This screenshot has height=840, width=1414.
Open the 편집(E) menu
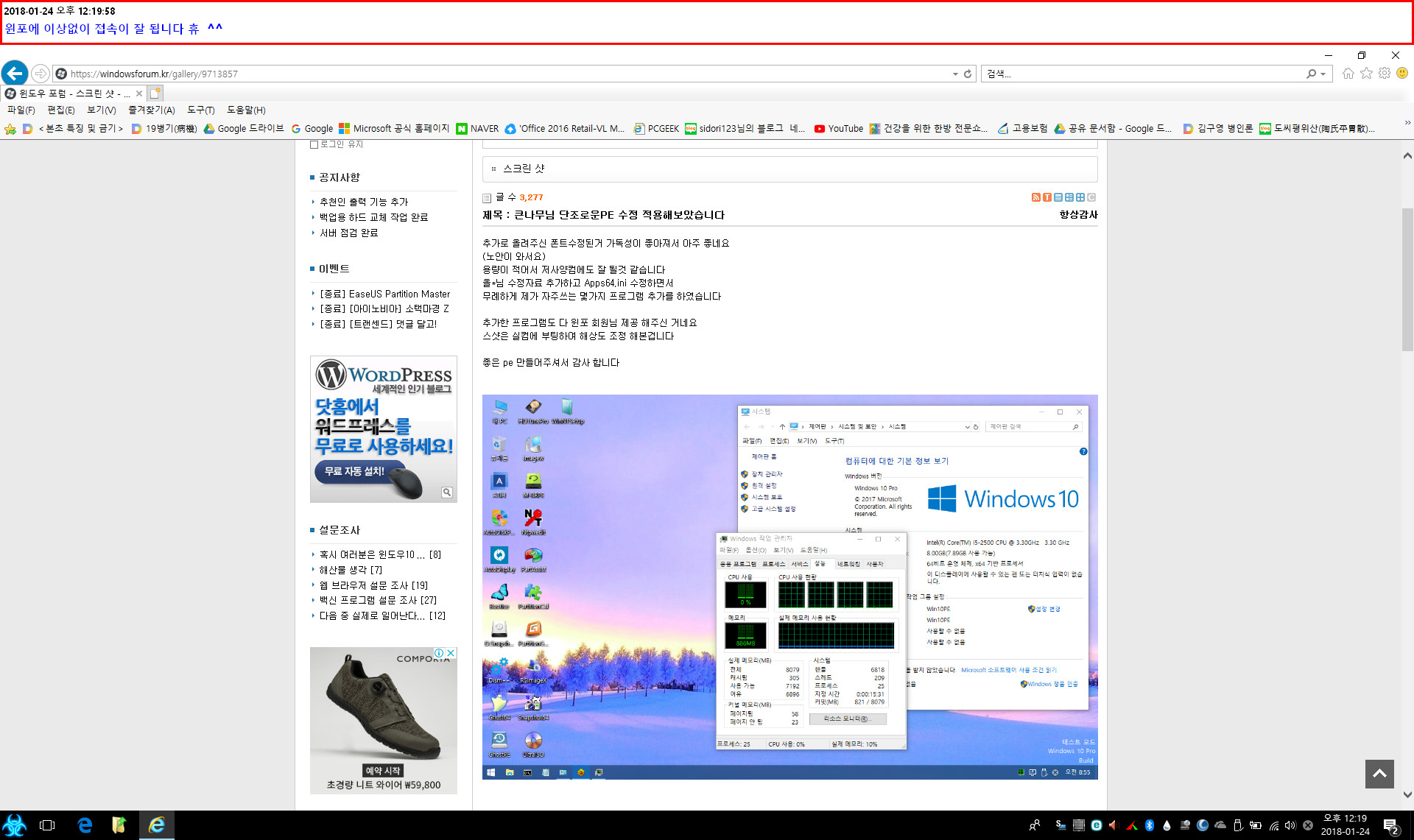[60, 110]
